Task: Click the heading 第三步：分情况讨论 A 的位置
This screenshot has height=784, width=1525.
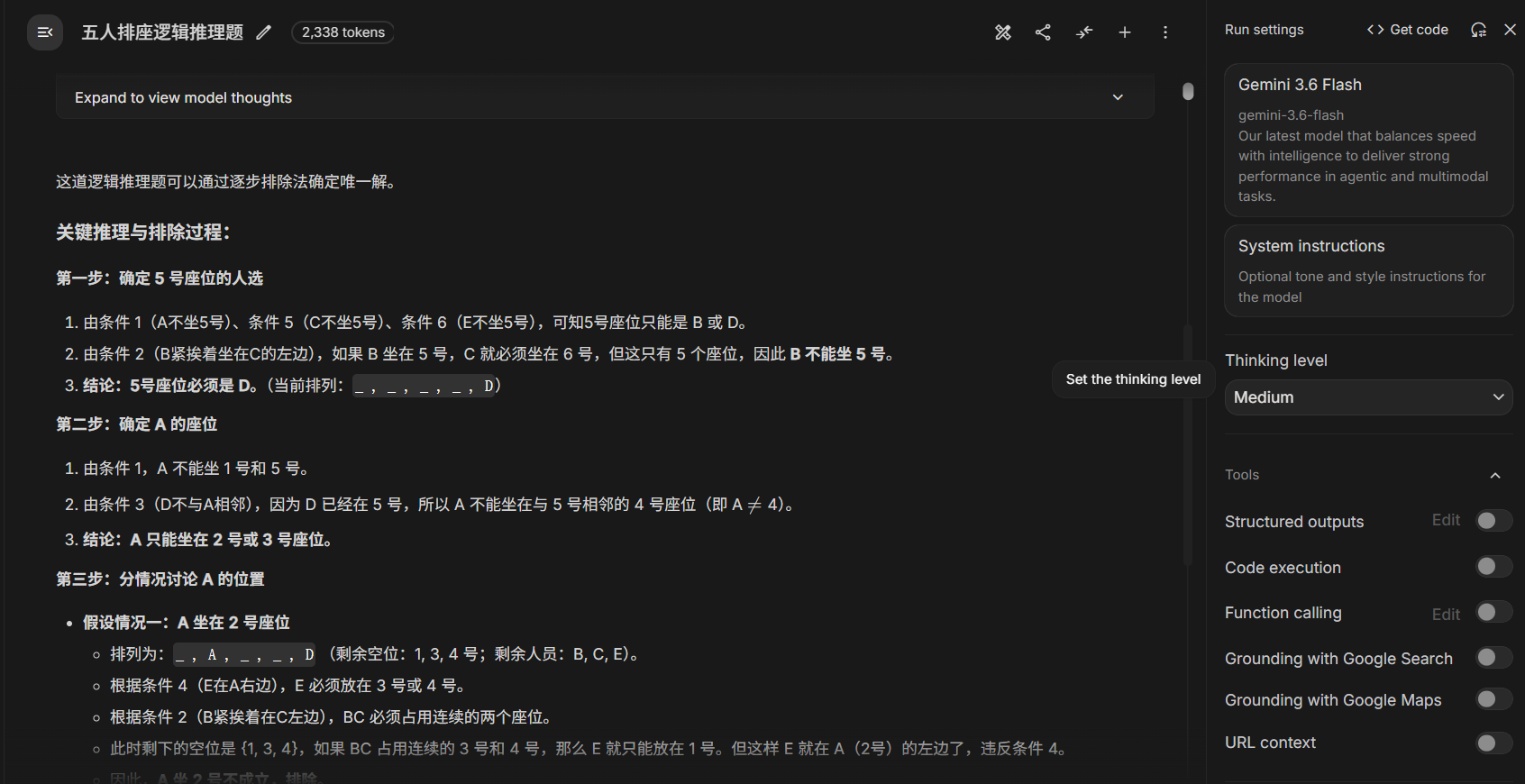Action: [160, 579]
